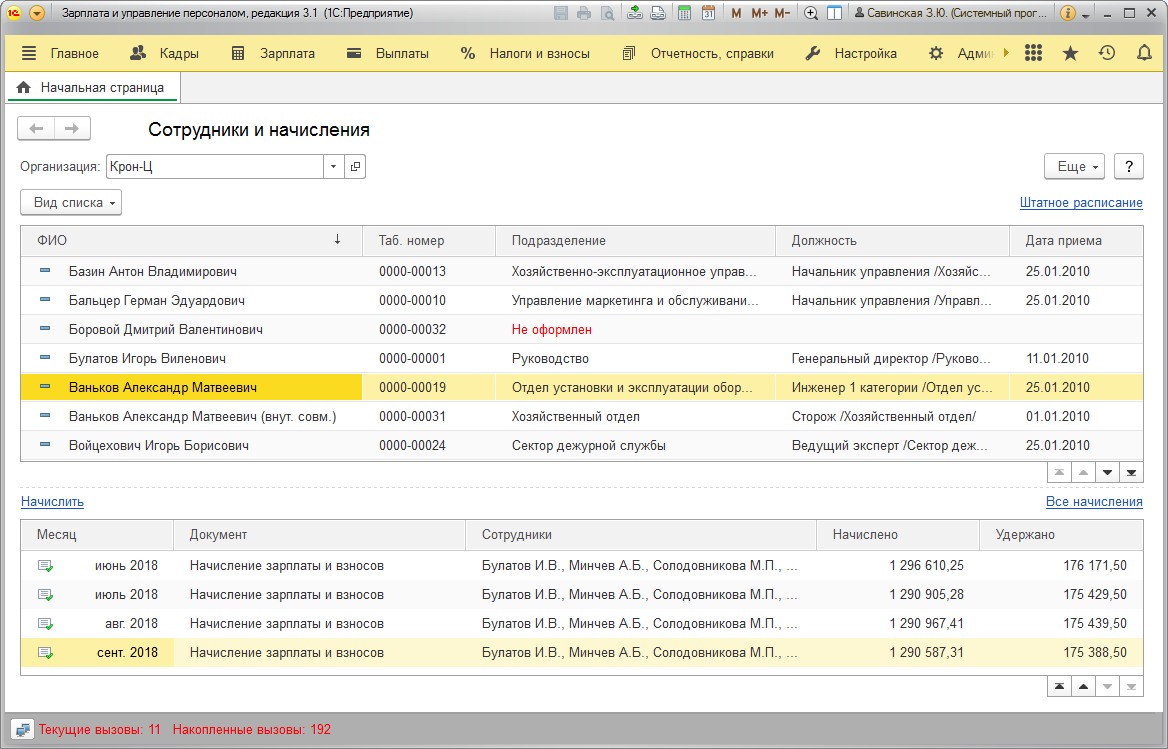This screenshot has width=1168, height=749.
Task: Click user Савинская З.Ю. in title bar
Action: (951, 13)
